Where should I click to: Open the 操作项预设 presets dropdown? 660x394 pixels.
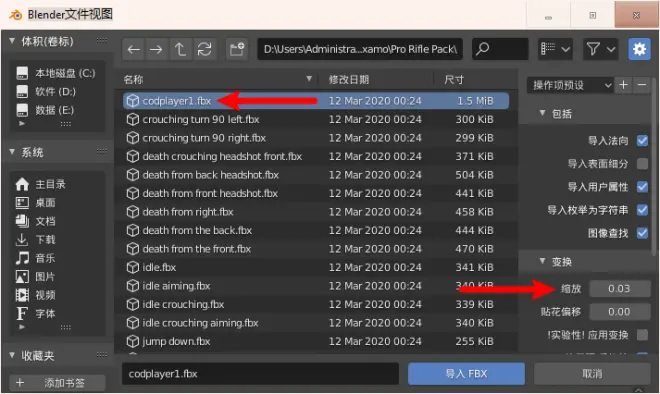point(570,85)
